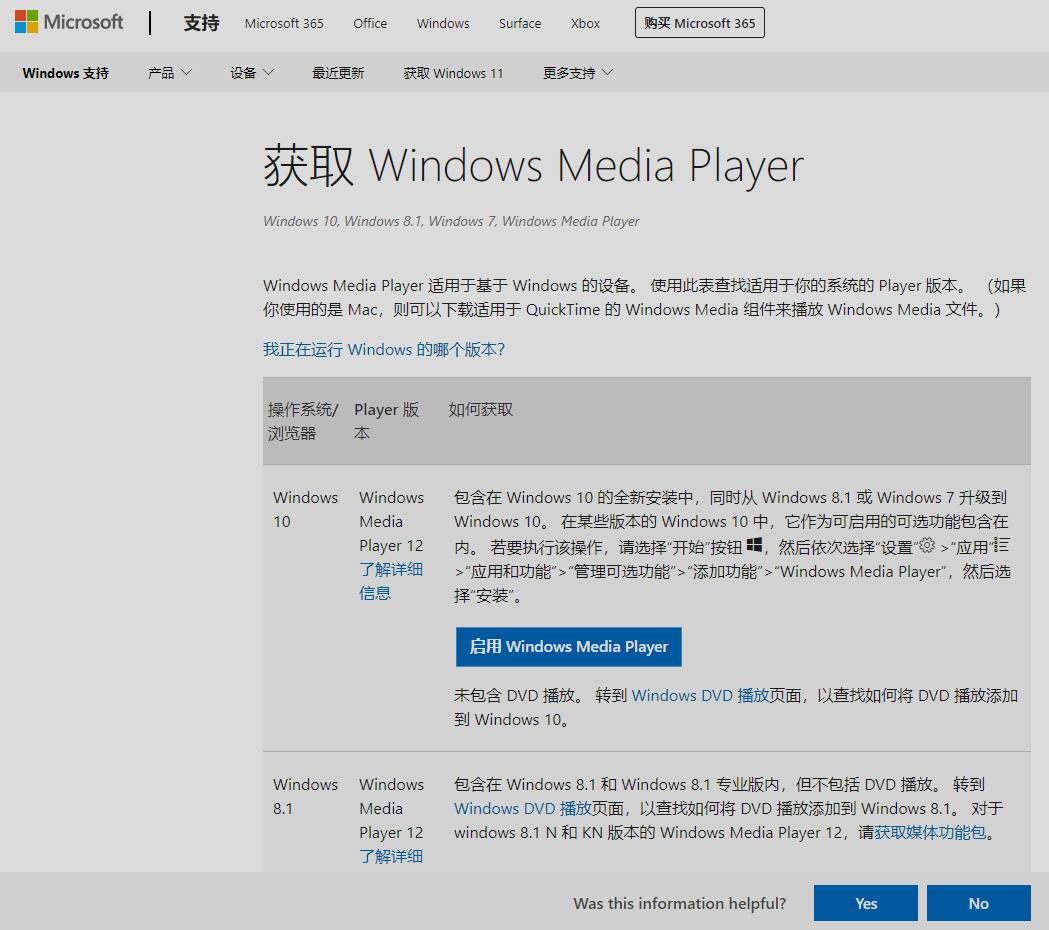Click the settings gear icon in instructions
Viewport: 1049px width, 930px height.
tap(927, 545)
